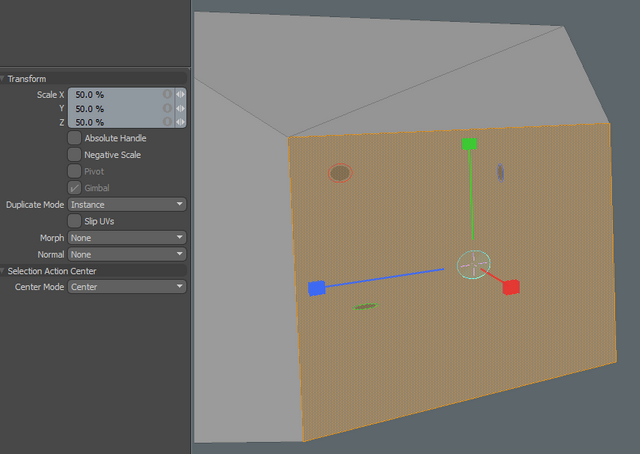Enable the Slip UVs checkbox

click(74, 221)
